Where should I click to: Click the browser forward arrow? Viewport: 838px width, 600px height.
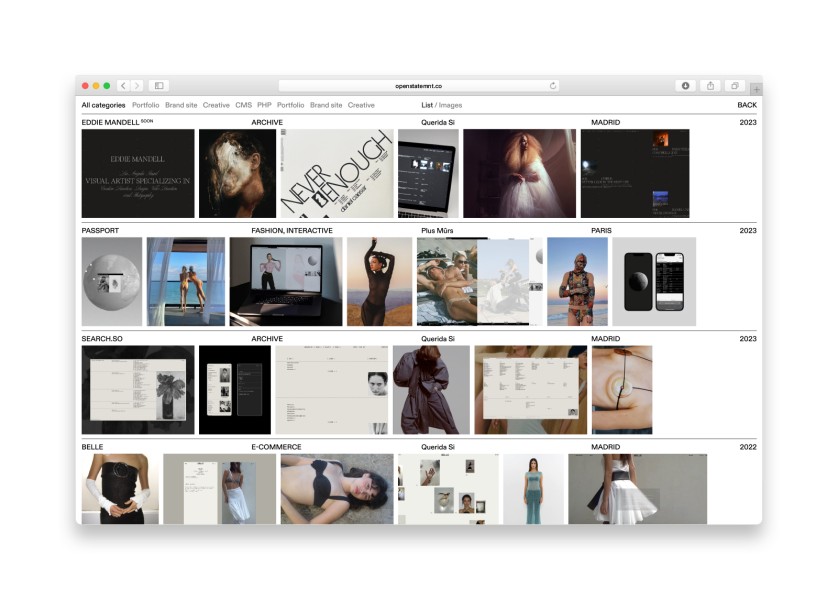click(x=137, y=85)
